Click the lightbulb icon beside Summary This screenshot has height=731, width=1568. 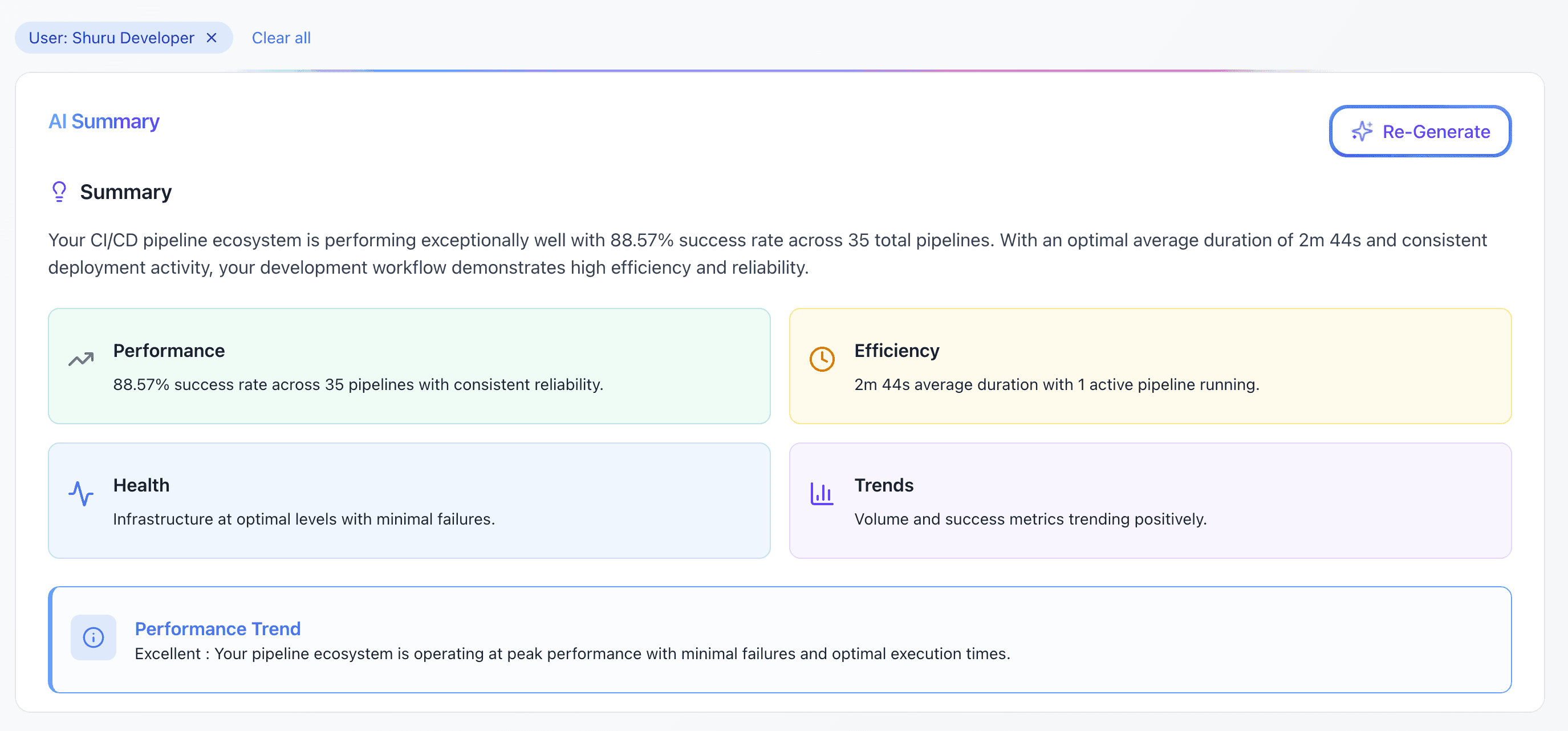coord(59,192)
